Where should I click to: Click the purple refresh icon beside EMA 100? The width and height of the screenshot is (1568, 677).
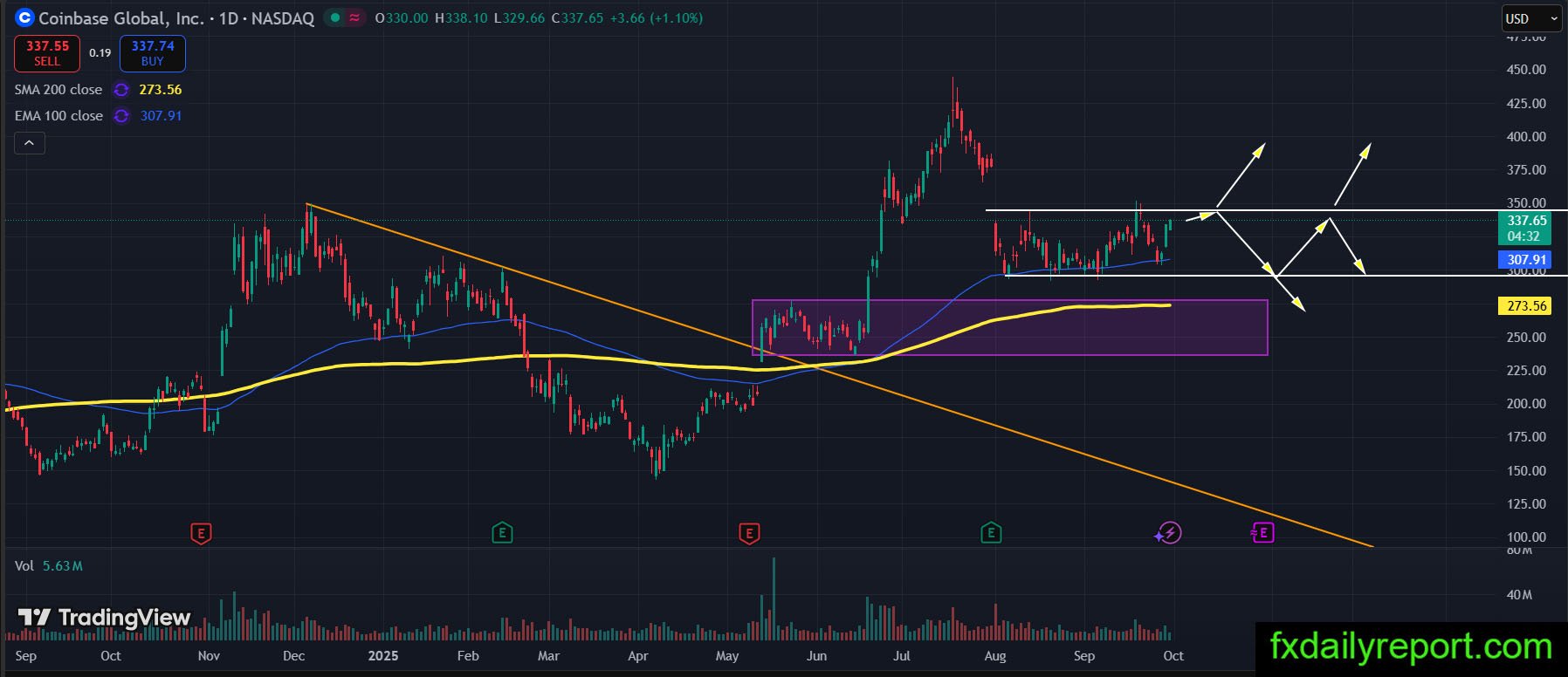tap(121, 116)
